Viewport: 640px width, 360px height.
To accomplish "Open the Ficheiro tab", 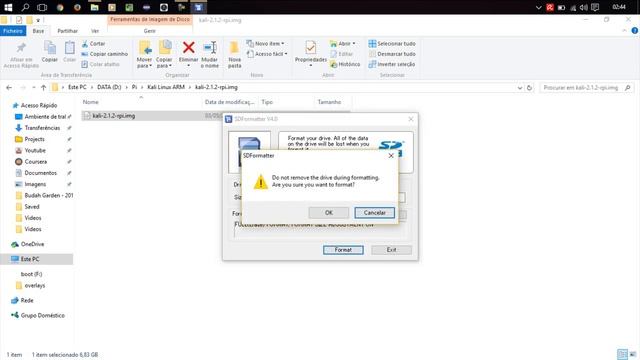I will (13, 31).
